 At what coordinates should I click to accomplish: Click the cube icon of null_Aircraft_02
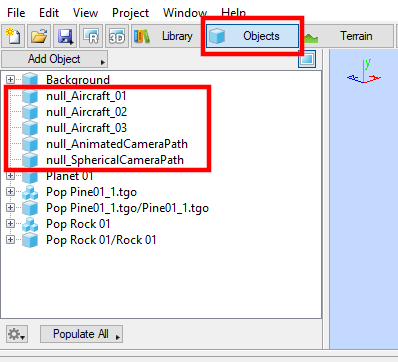tap(30, 112)
